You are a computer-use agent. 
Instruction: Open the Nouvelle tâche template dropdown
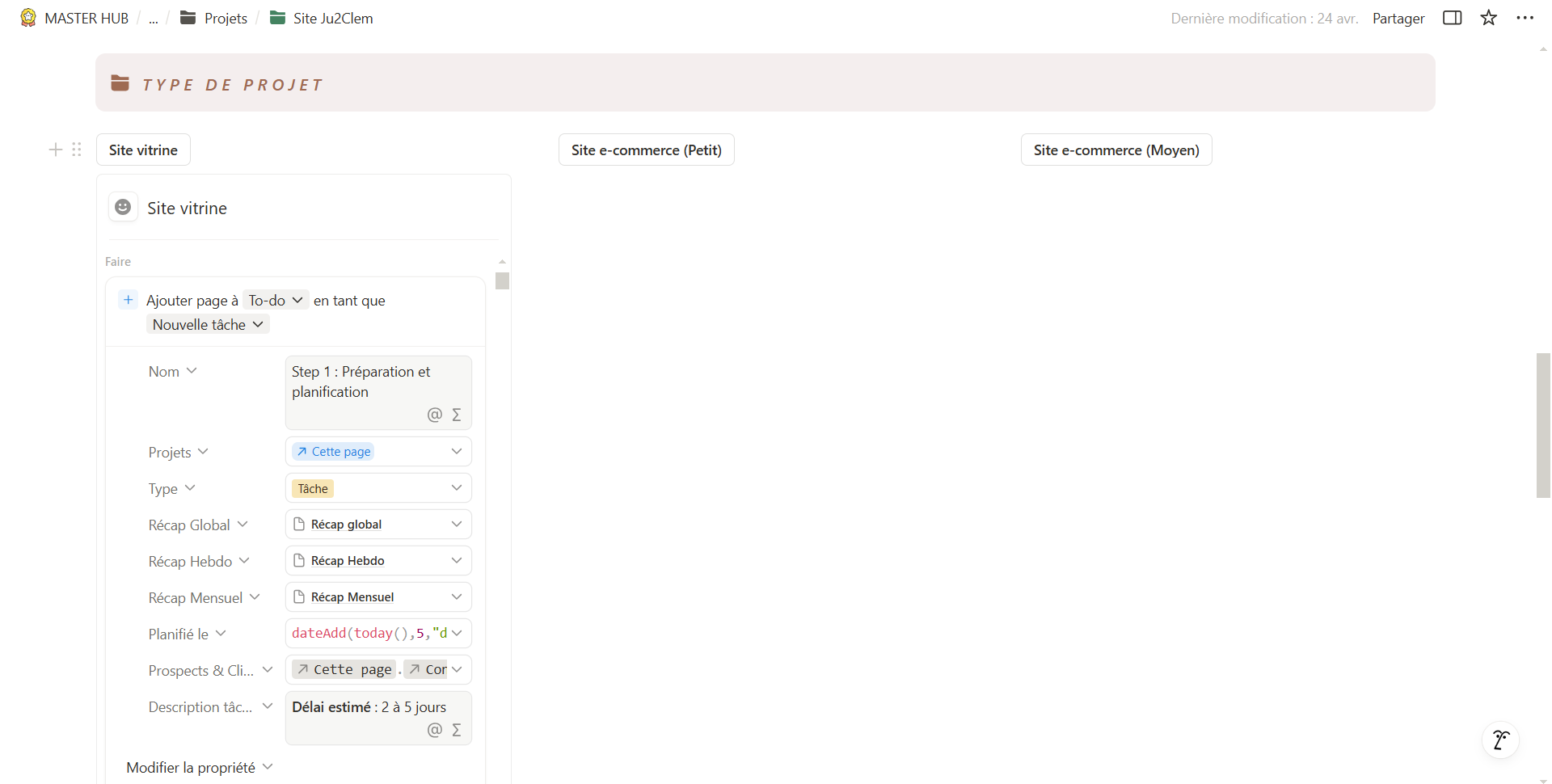tap(208, 324)
